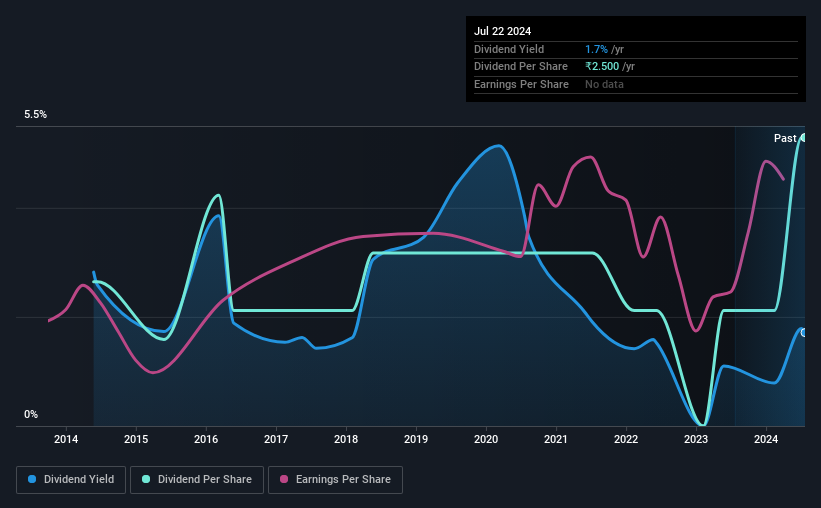
Task: Click the 2019 x-axis label
Action: [416, 439]
